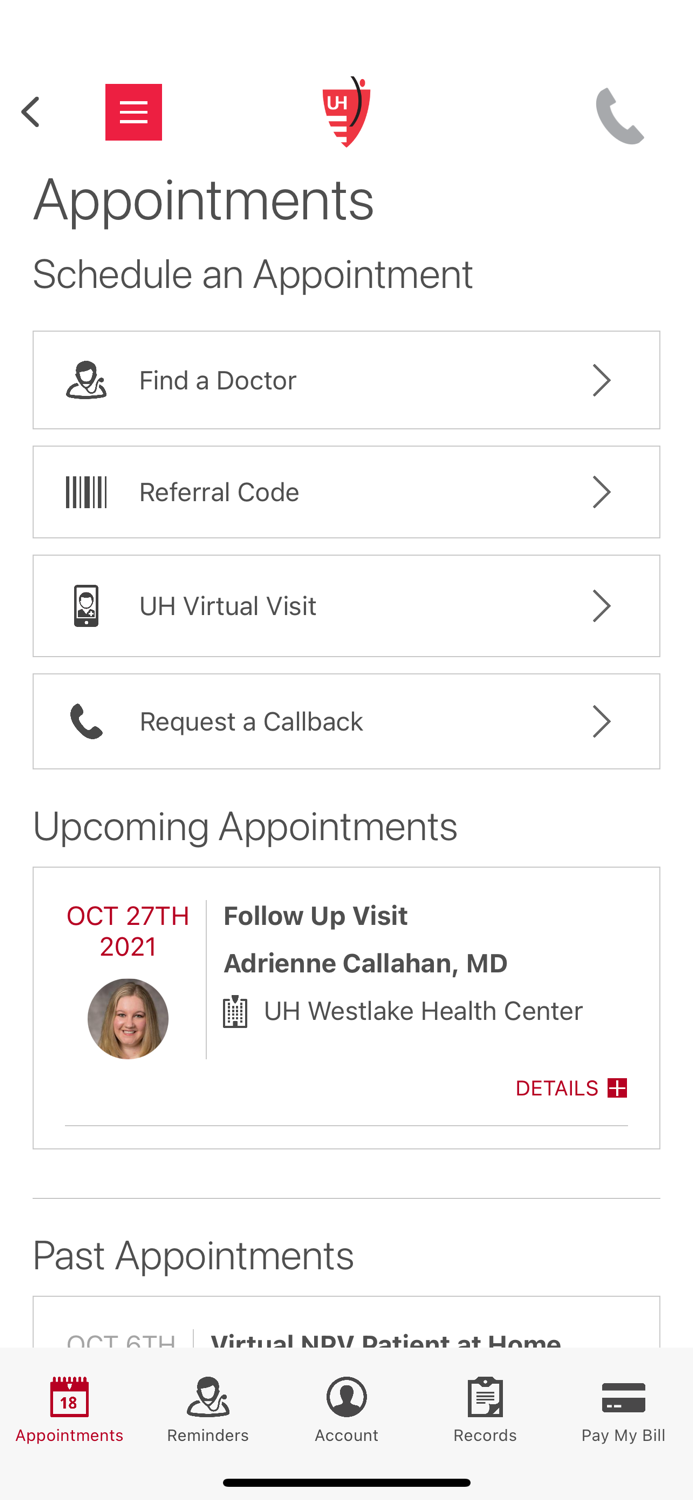Tap Request a Callback label
This screenshot has height=1500, width=693.
click(251, 721)
